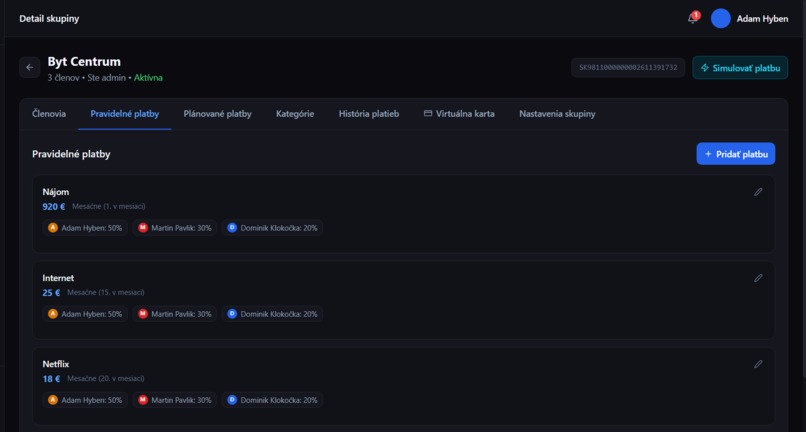
Task: Copy the SK98 IBAN account number
Action: click(628, 67)
